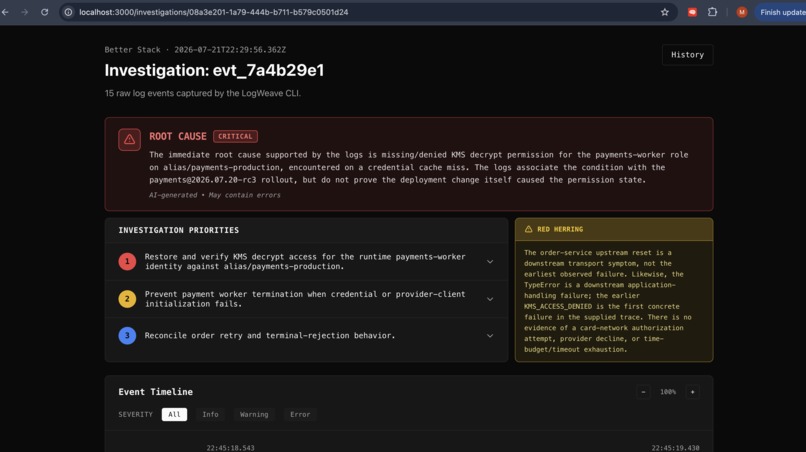Zoom in timeline with plus button
Image resolution: width=806 pixels, height=452 pixels.
692,392
